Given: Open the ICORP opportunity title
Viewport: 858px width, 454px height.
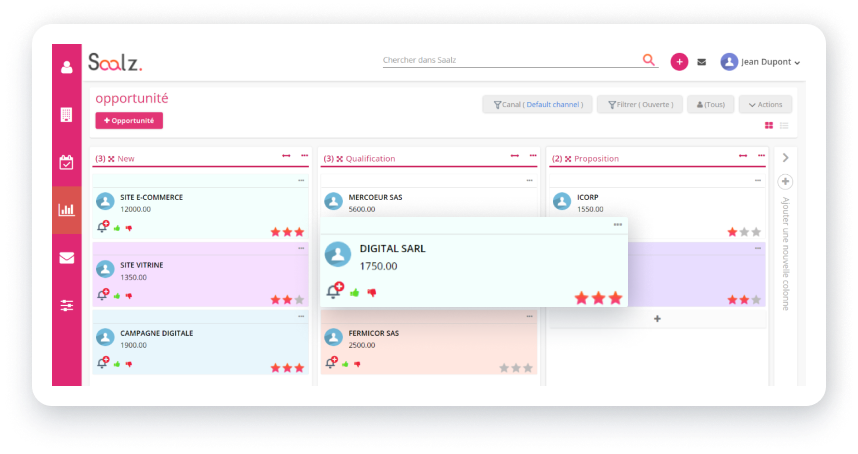Looking at the screenshot, I should tap(588, 197).
